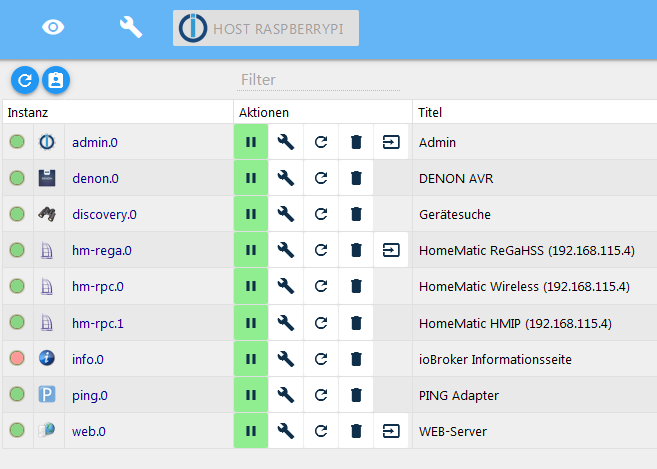Open hm-rega.0 web interface link icon
Viewport: 657px width, 469px height.
tap(391, 250)
